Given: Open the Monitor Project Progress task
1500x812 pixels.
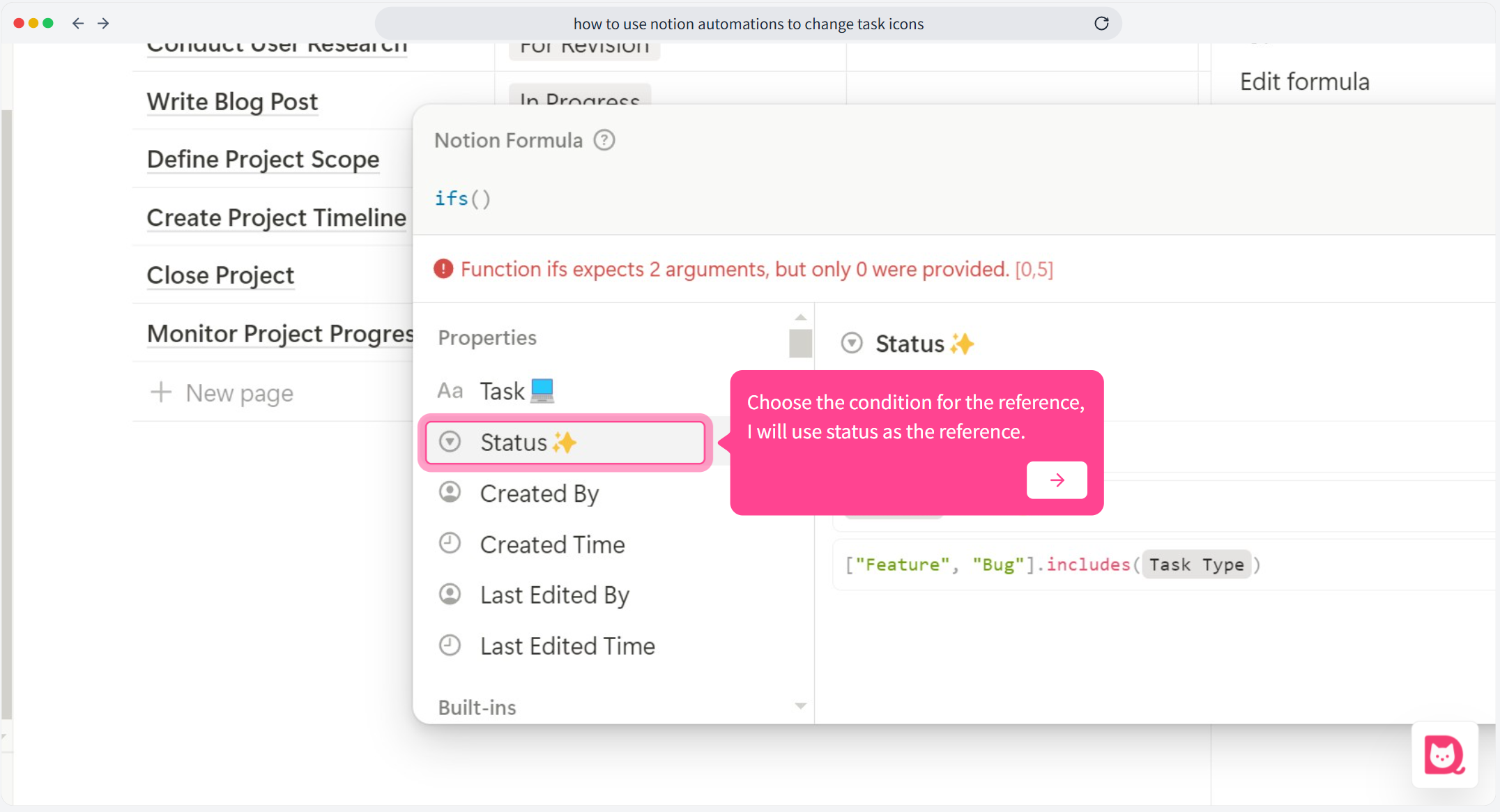Looking at the screenshot, I should tap(280, 334).
